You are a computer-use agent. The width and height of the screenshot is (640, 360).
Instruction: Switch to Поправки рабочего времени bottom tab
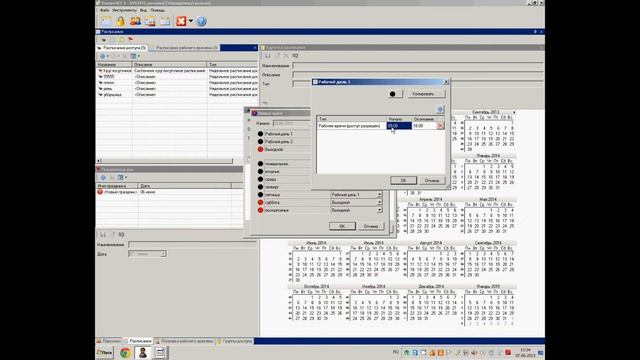coord(184,341)
